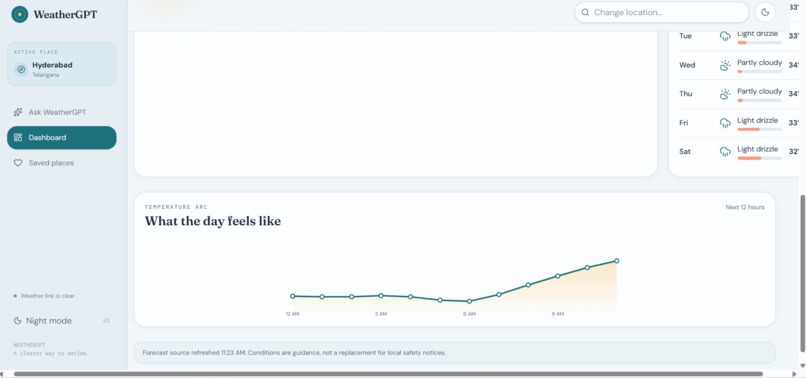The height and width of the screenshot is (378, 806).
Task: Click Tuesday's light drizzle cloud icon
Action: point(725,36)
